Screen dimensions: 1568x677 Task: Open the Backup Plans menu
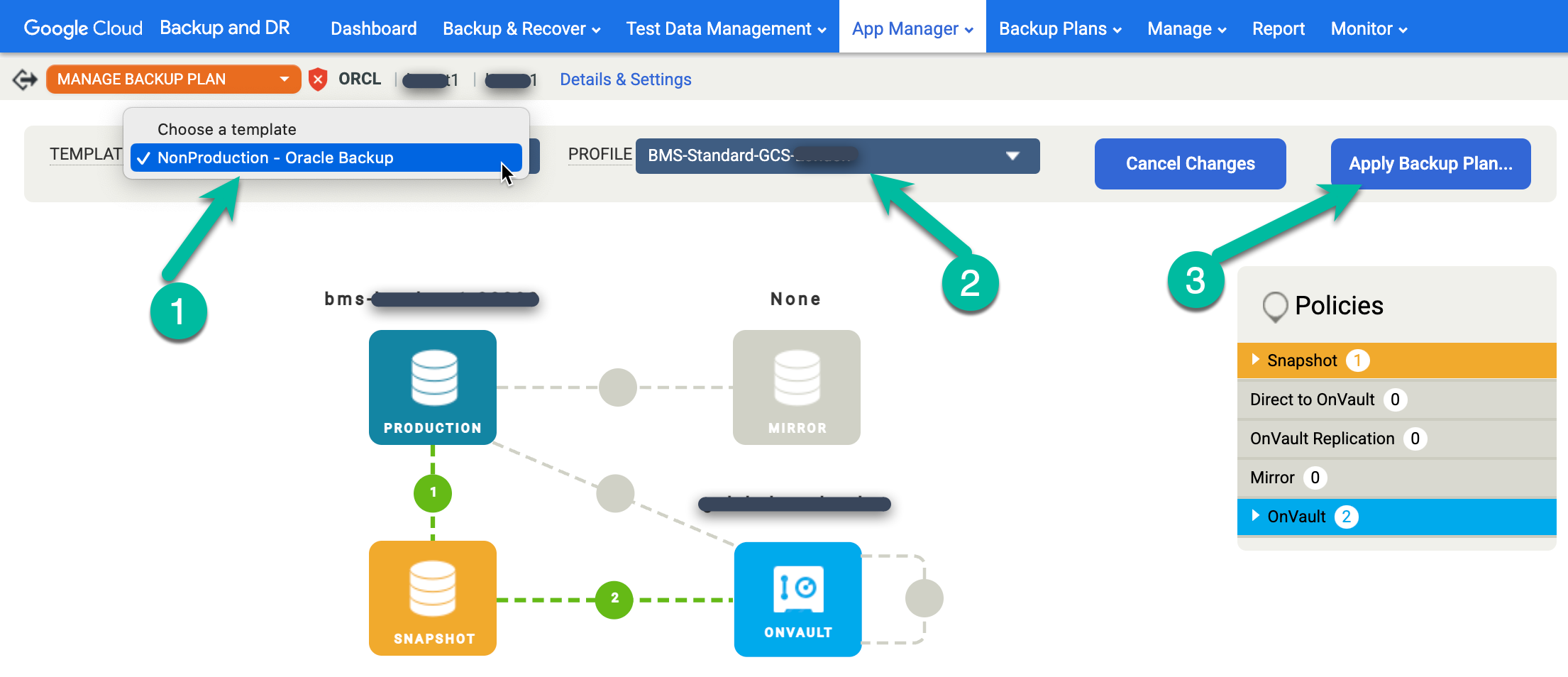(1059, 28)
